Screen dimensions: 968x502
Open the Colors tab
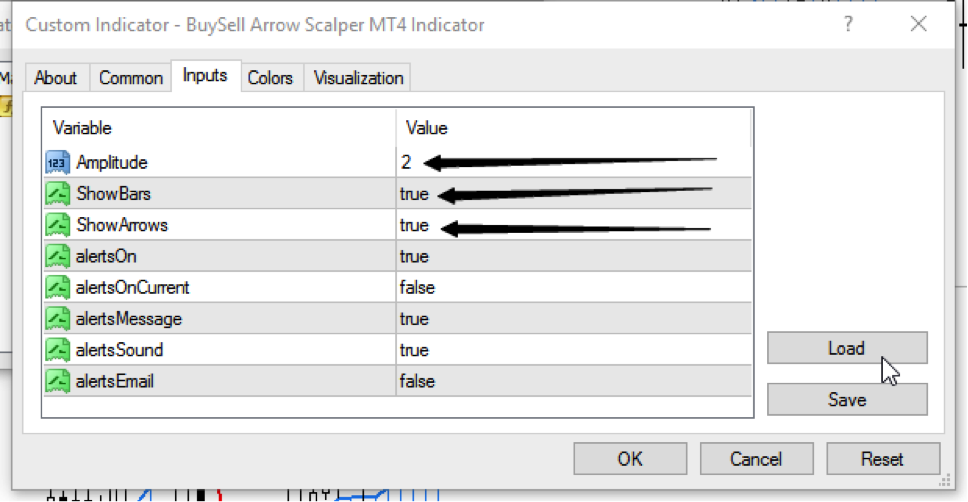[x=270, y=78]
